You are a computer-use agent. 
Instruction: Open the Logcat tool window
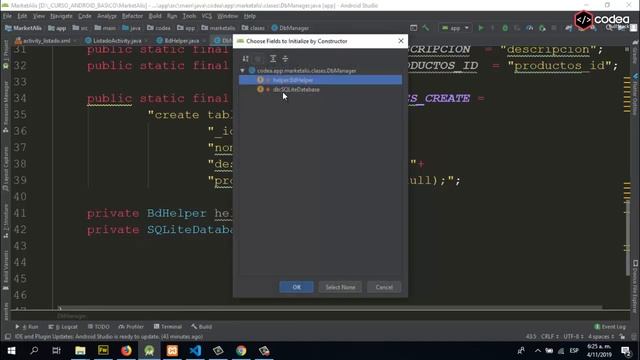(x=63, y=327)
